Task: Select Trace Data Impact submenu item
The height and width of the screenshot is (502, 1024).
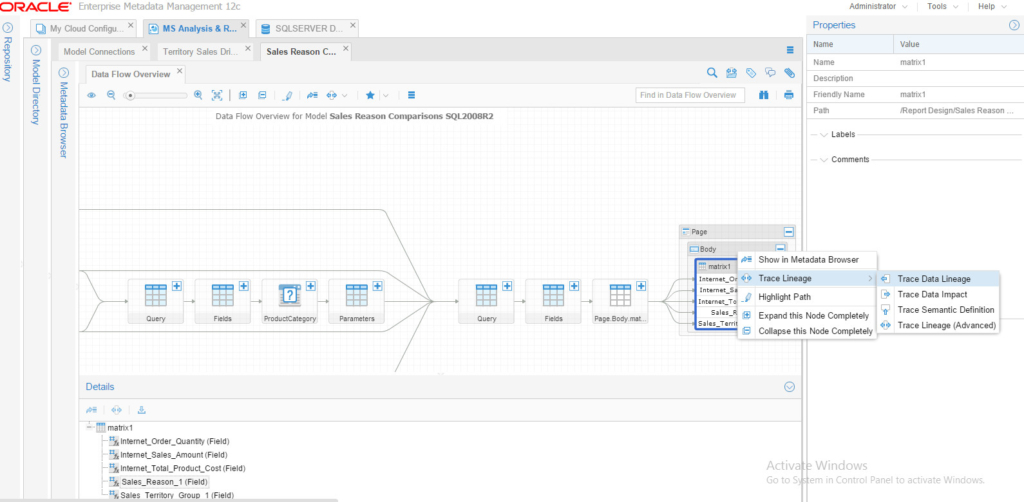Action: [x=938, y=294]
